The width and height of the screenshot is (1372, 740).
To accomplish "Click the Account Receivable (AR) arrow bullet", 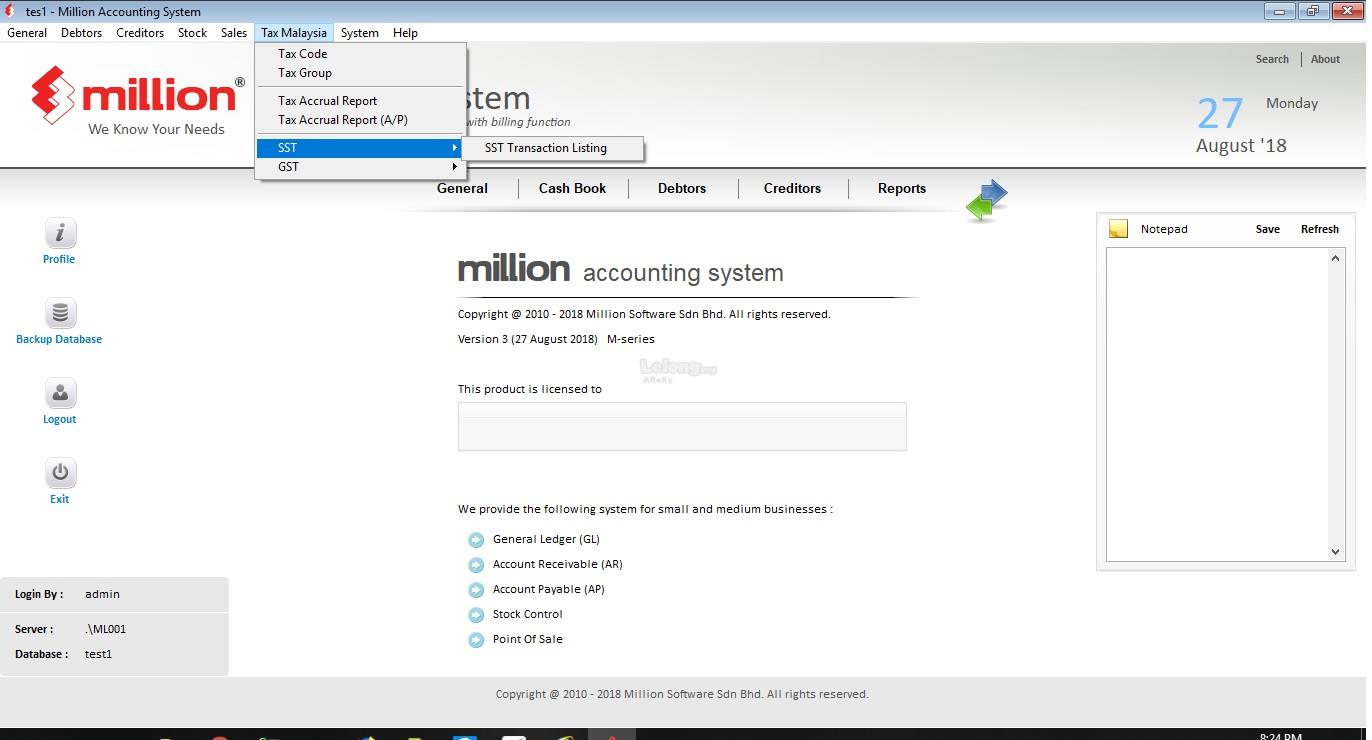I will [x=476, y=565].
